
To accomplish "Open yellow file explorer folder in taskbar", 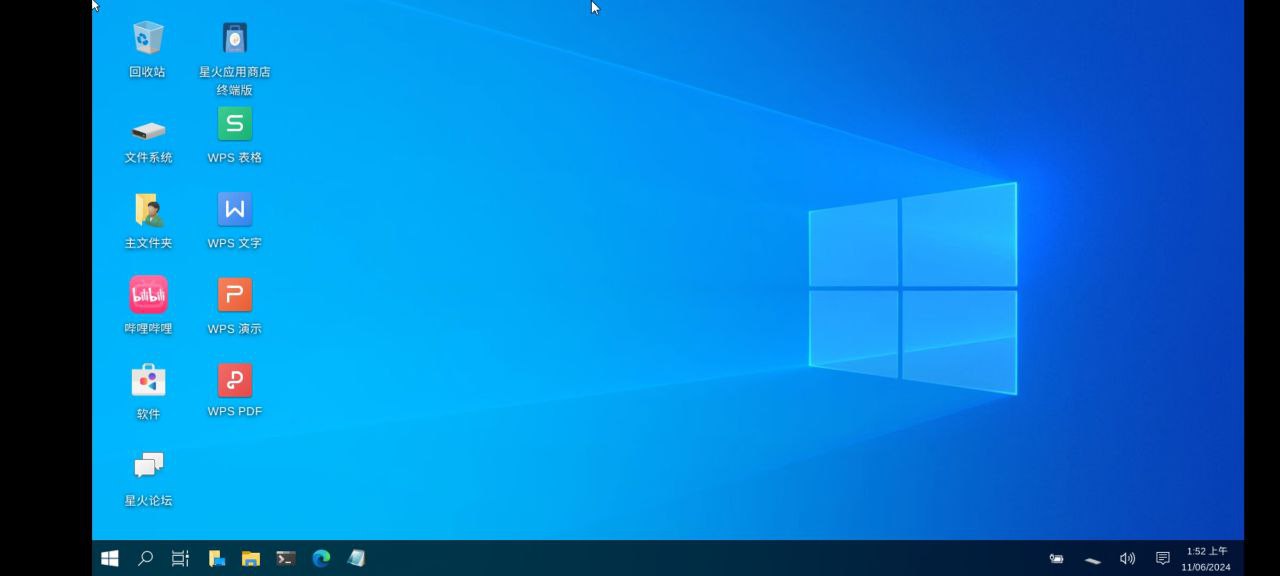I will pos(251,558).
